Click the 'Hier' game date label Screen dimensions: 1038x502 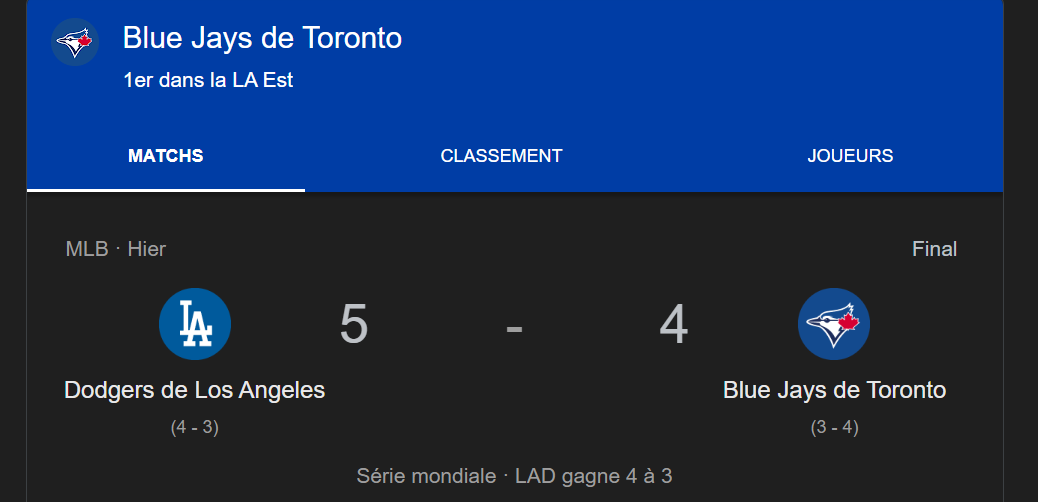coord(146,249)
